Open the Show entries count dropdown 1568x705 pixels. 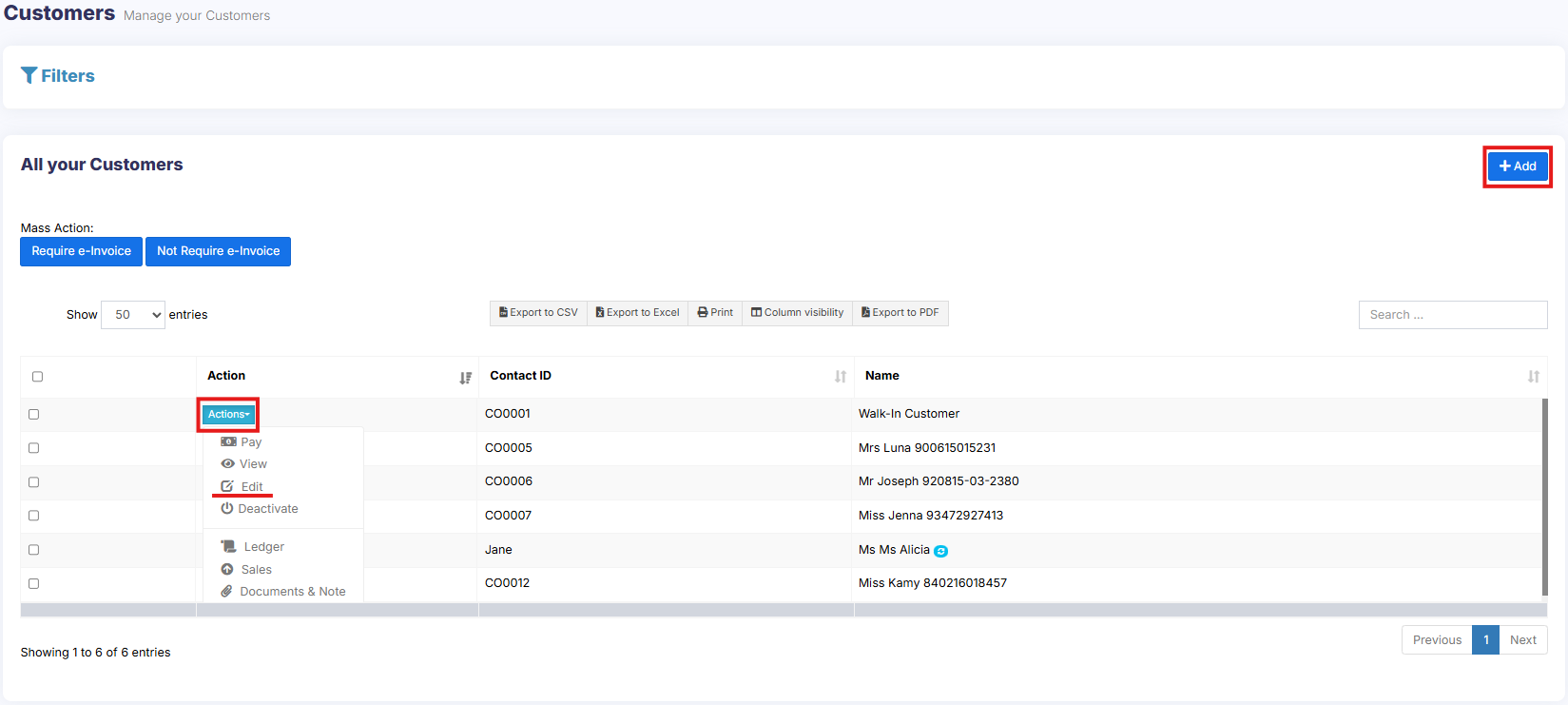point(133,315)
